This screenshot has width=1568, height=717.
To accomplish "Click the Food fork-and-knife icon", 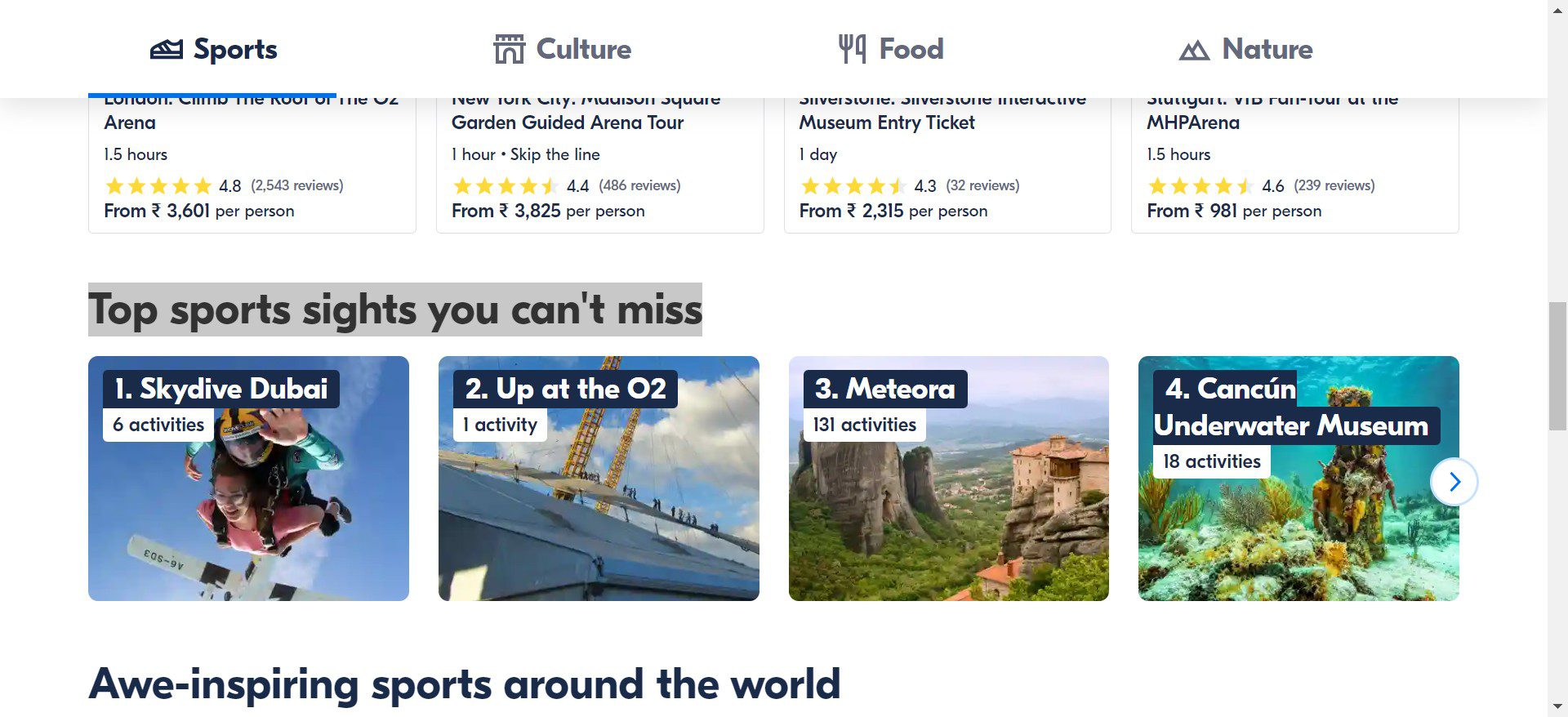I will [x=852, y=49].
